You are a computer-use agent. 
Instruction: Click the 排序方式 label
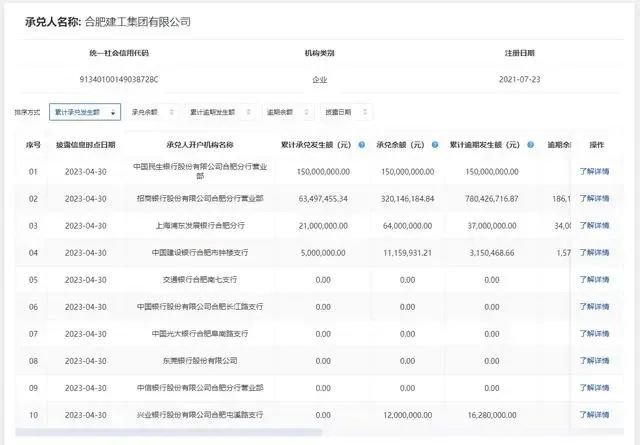(27, 112)
